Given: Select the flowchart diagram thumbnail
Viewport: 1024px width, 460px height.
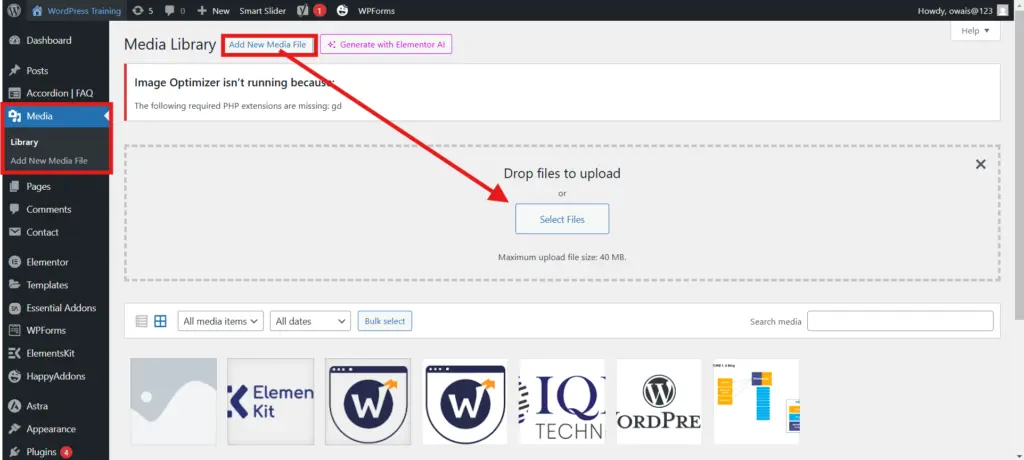Looking at the screenshot, I should 756,401.
